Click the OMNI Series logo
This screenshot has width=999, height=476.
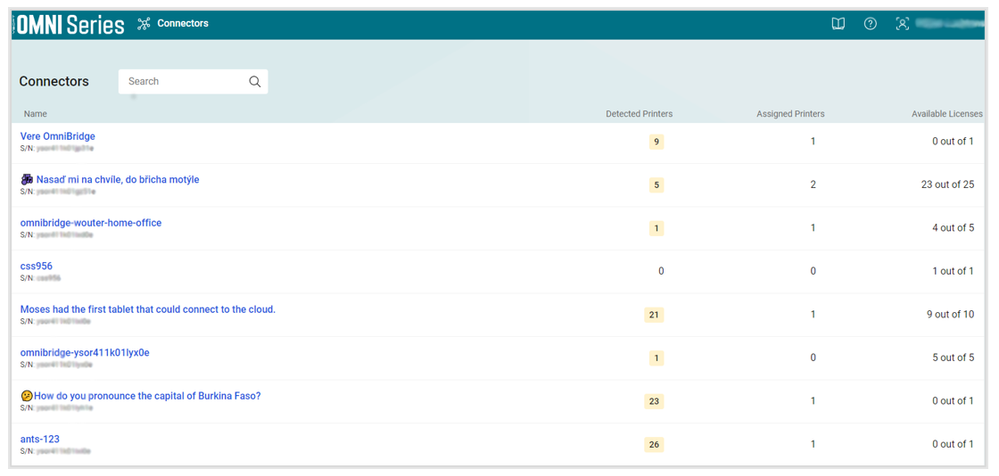point(70,25)
